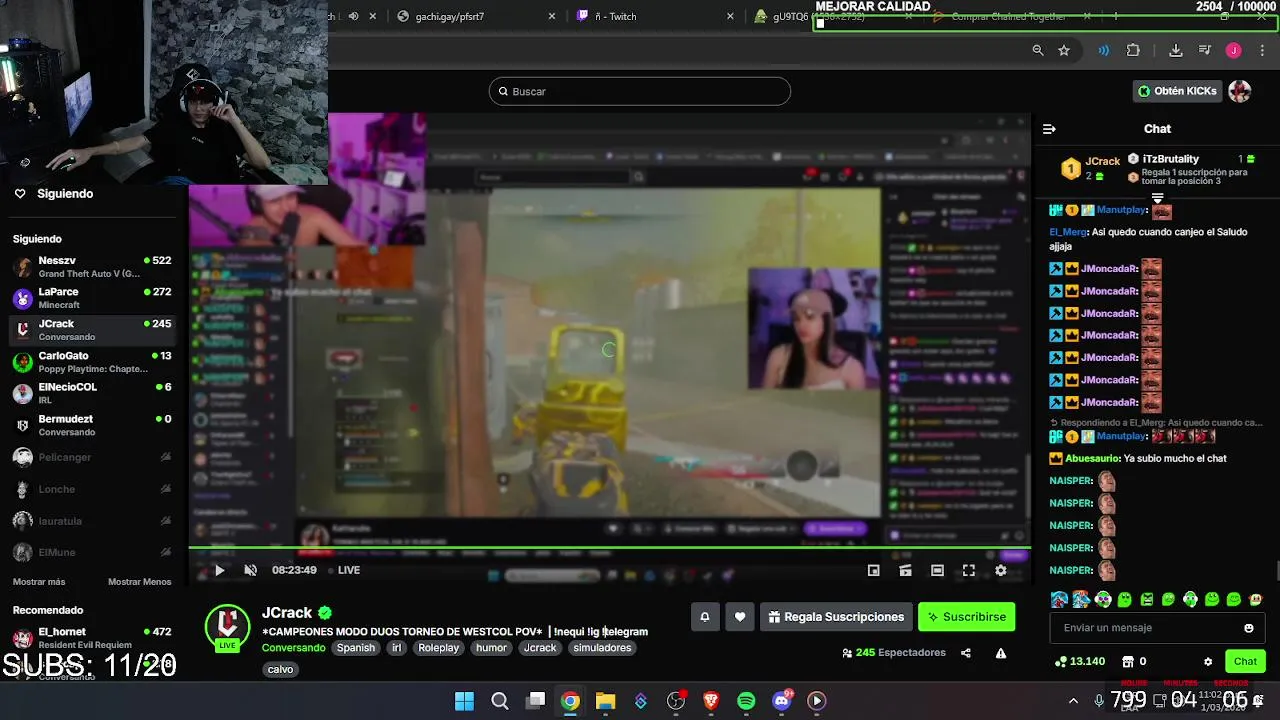Expand list with Mostrar más
Image resolution: width=1280 pixels, height=720 pixels.
(x=39, y=582)
